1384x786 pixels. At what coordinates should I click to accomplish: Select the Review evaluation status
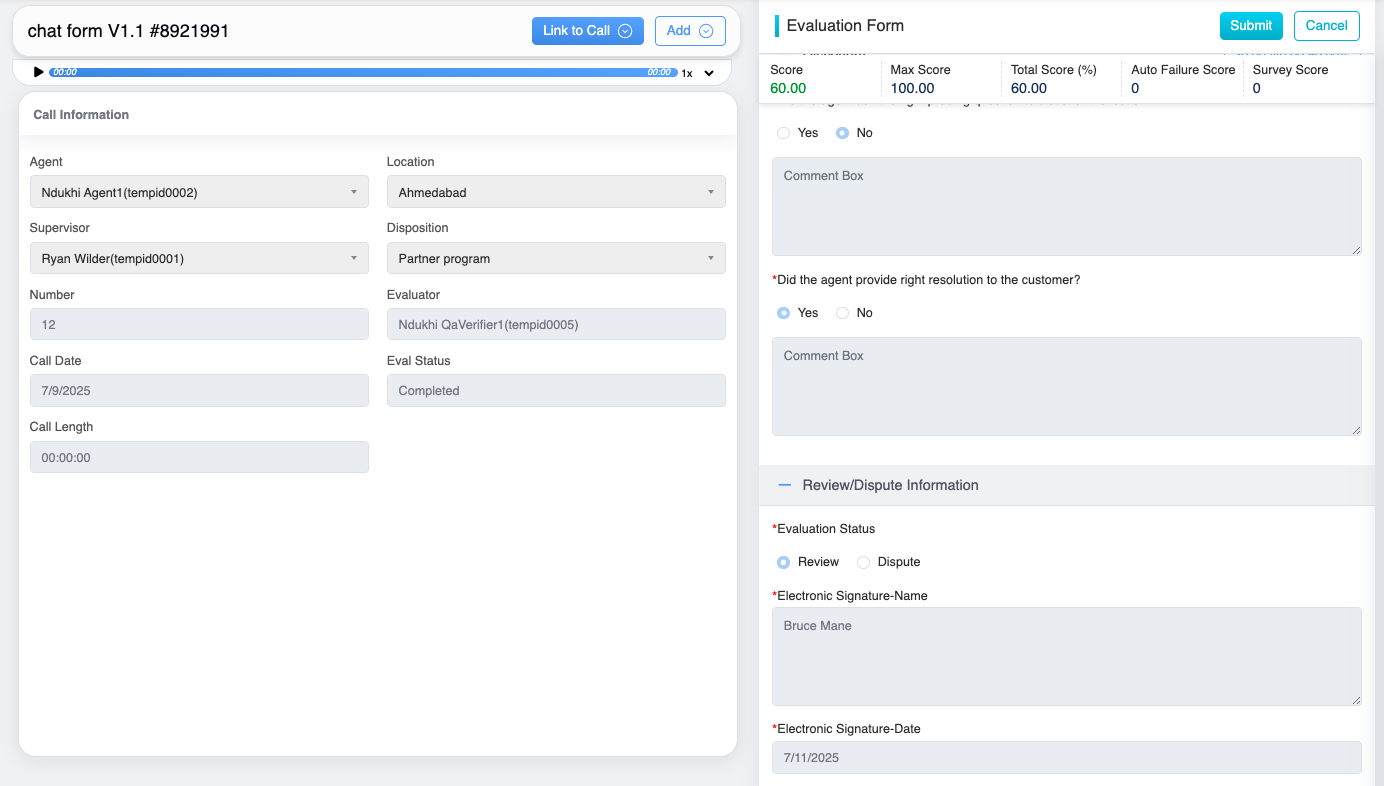(784, 562)
